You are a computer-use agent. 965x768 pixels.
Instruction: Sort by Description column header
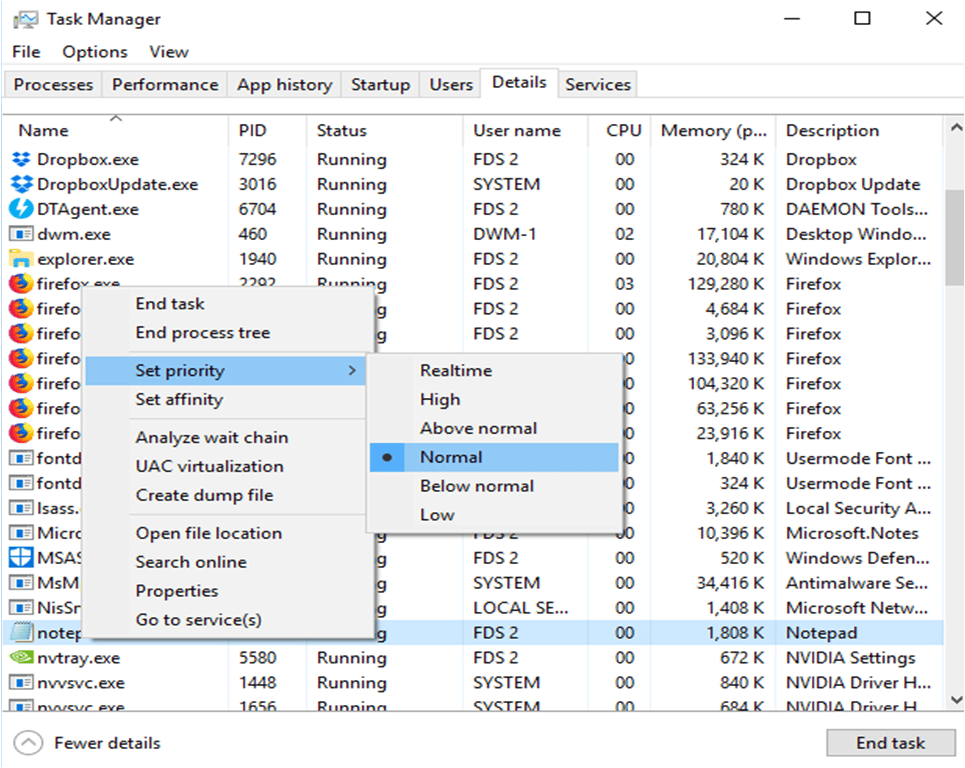click(x=859, y=130)
